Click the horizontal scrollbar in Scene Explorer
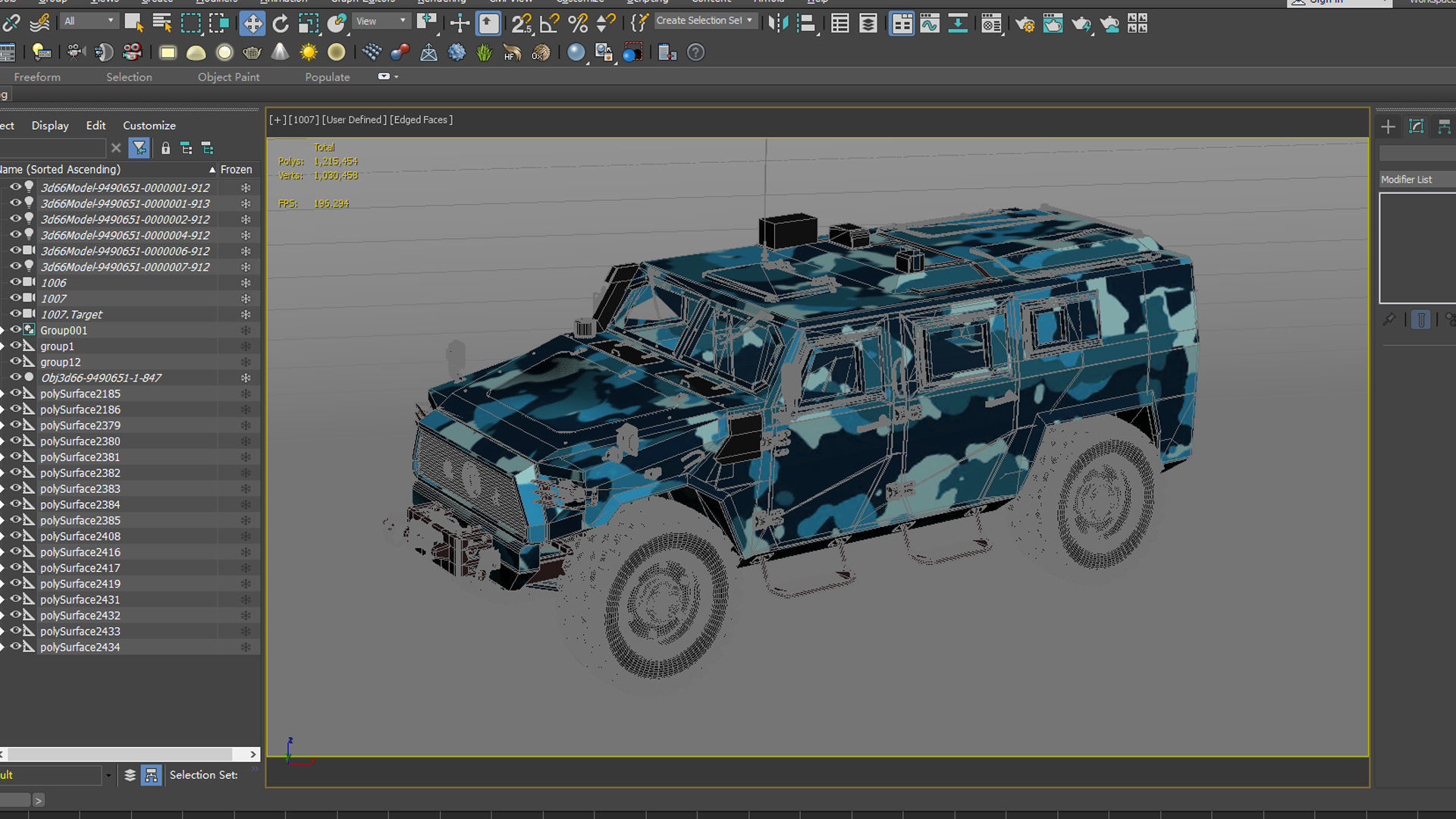This screenshot has width=1456, height=819. [121, 754]
